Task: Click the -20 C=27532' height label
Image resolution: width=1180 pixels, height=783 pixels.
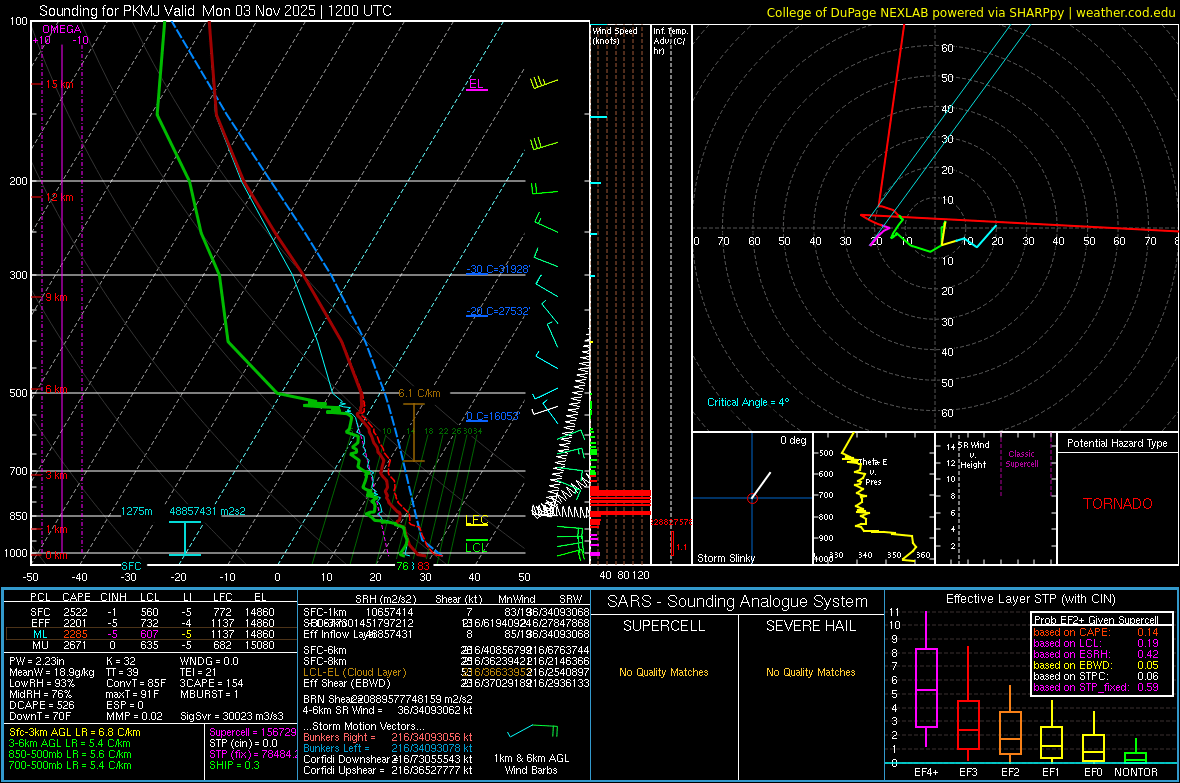Action: click(498, 311)
